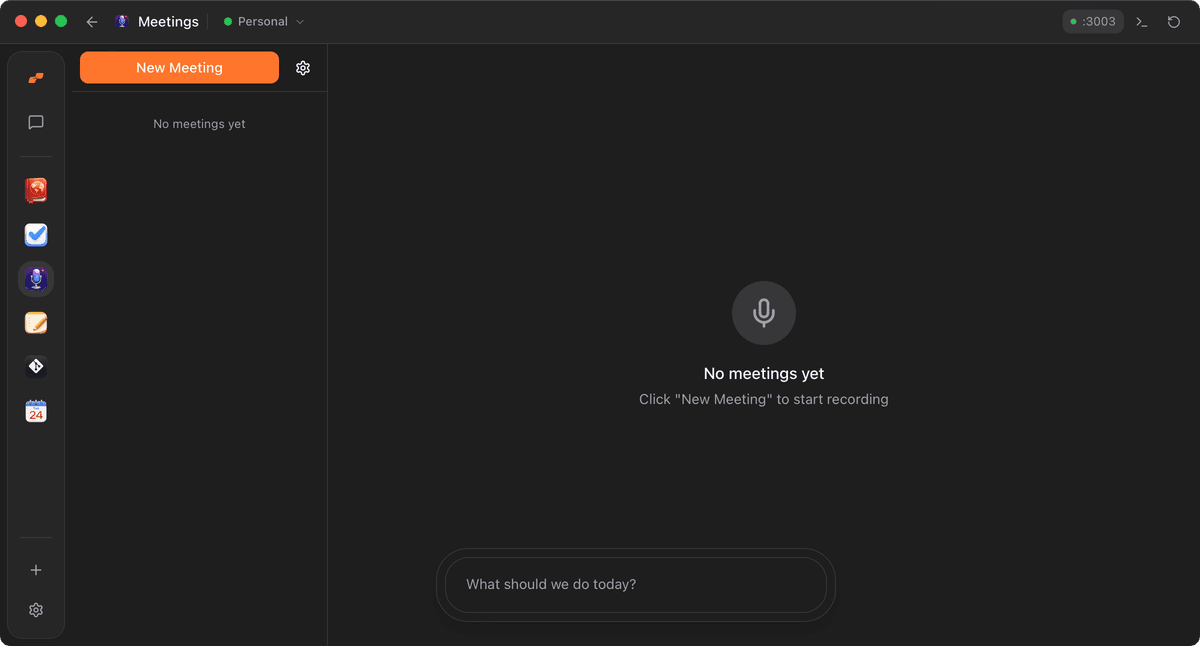The height and width of the screenshot is (646, 1200).
Task: Start a New Meeting recording
Action: click(x=179, y=67)
